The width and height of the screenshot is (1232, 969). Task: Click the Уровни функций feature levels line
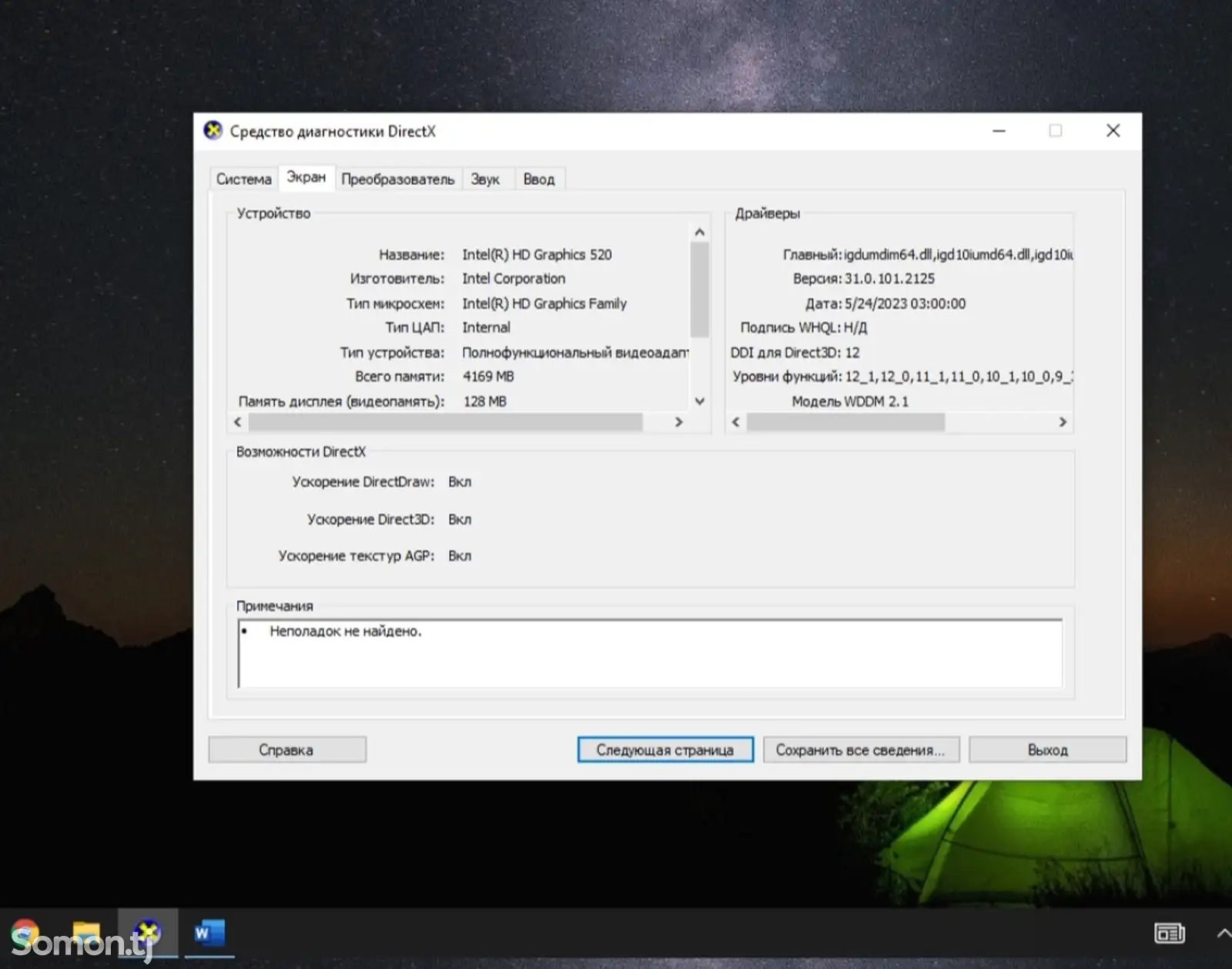point(903,376)
